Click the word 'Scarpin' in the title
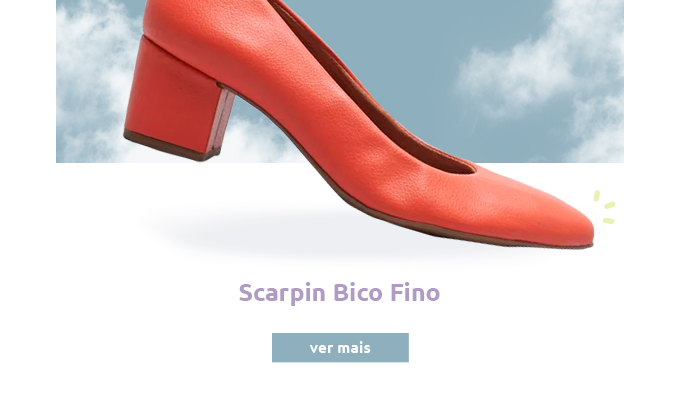680x415 pixels. [282, 293]
